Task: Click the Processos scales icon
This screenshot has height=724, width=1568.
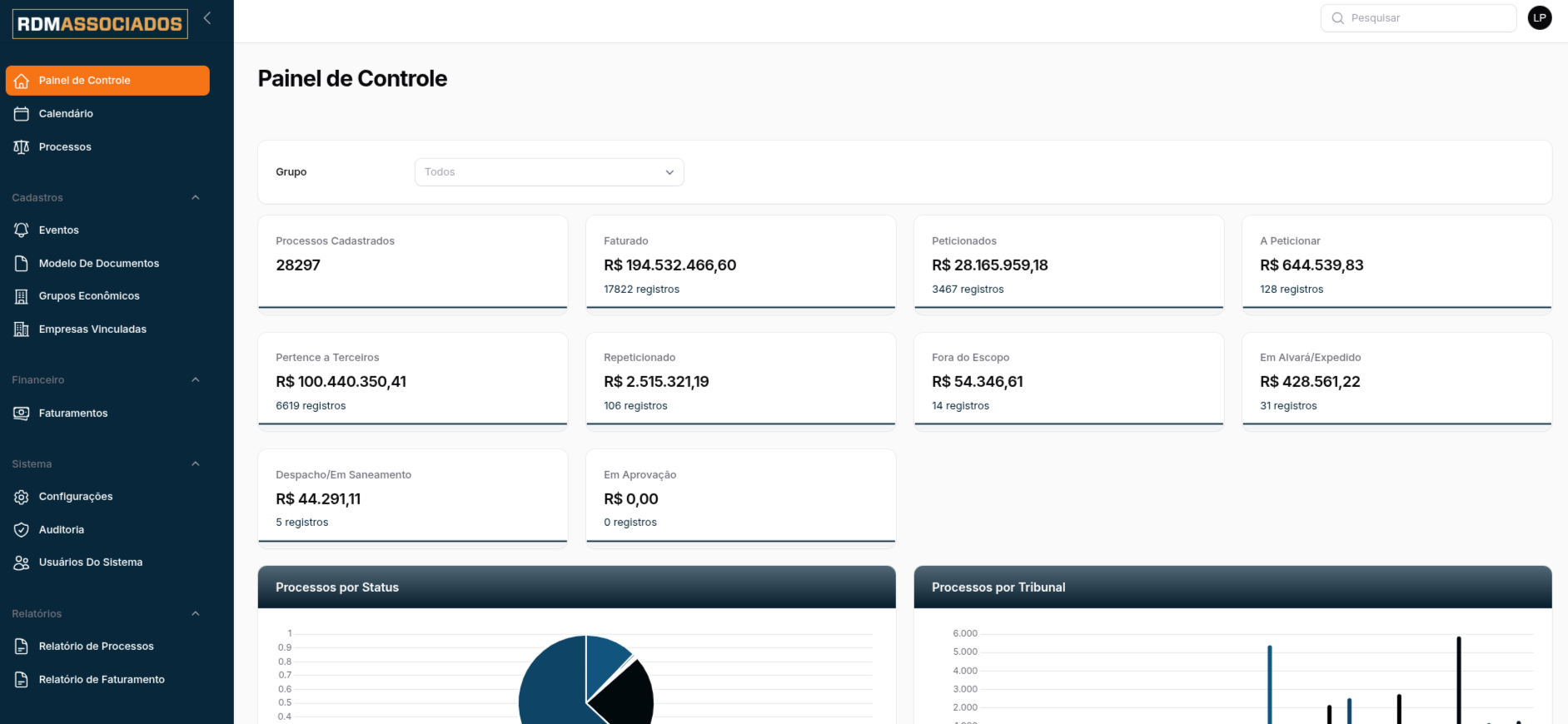Action: point(22,147)
